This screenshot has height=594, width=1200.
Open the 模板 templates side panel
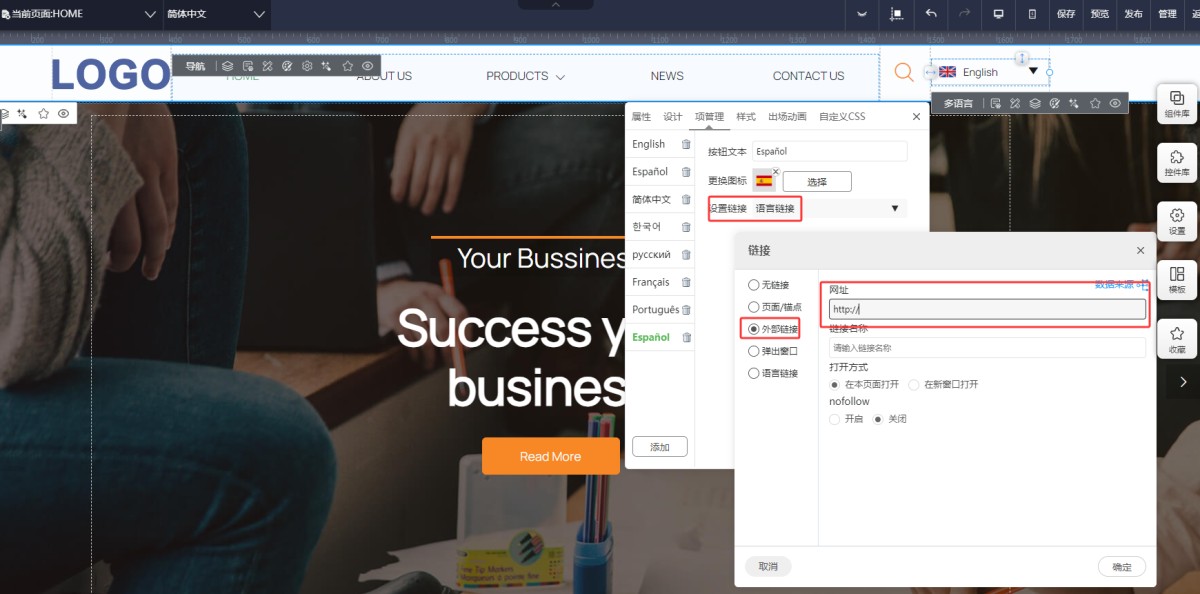(1177, 279)
